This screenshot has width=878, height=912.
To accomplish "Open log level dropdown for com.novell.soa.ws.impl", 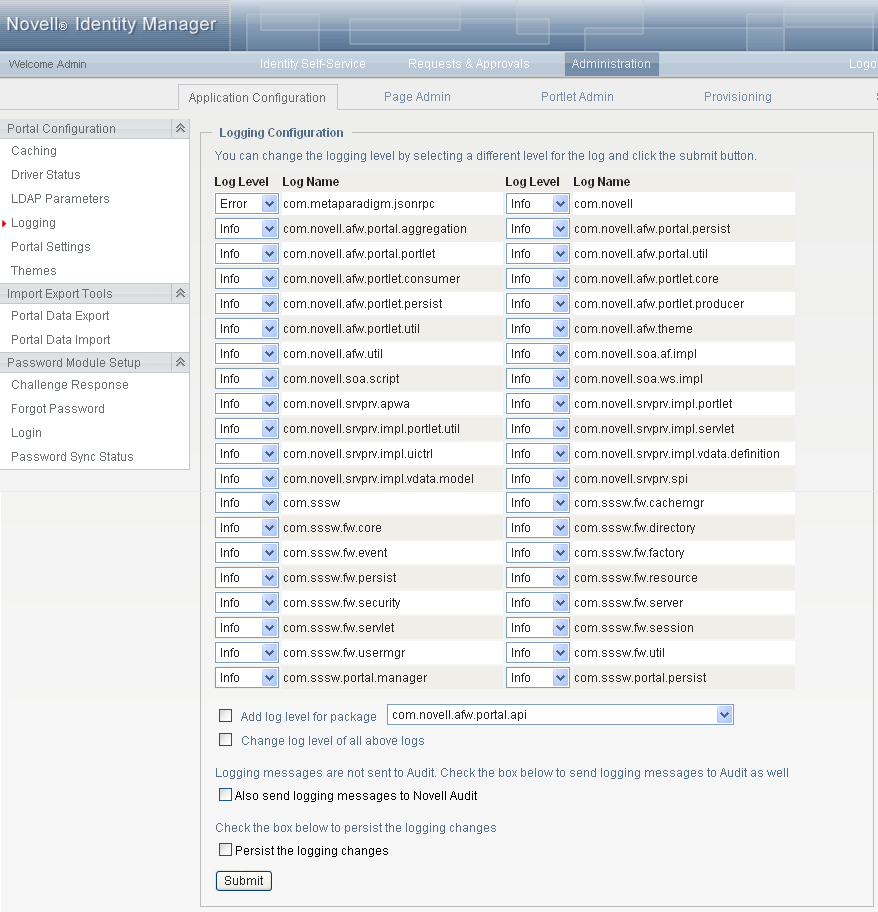I will click(x=537, y=379).
